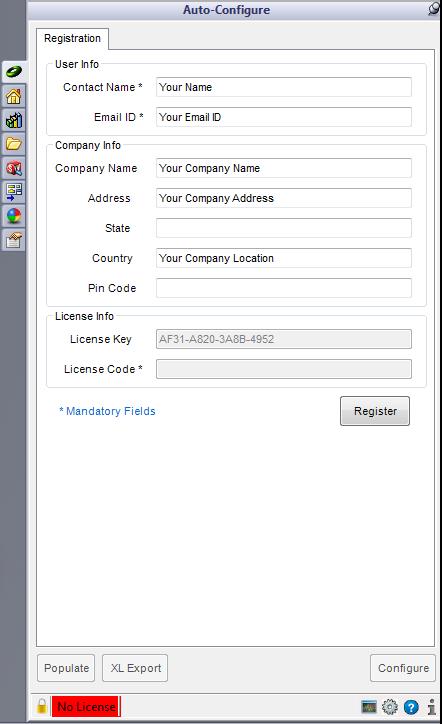
Task: Click the Configure button
Action: click(x=403, y=668)
